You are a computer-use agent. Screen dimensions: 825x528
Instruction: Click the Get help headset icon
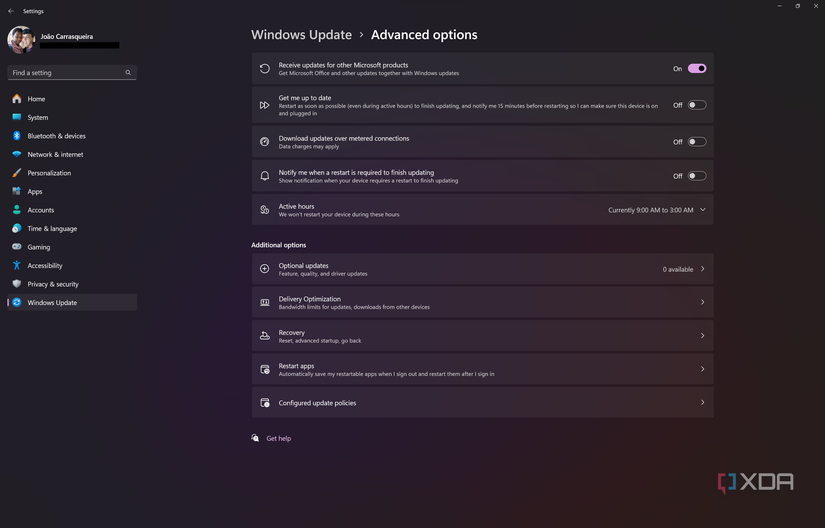coord(255,438)
